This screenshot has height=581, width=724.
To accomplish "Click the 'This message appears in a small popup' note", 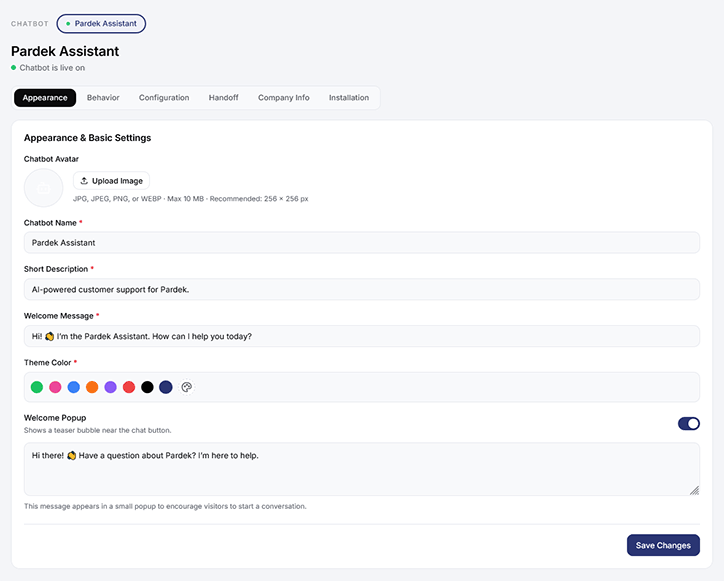I will 165,507.
